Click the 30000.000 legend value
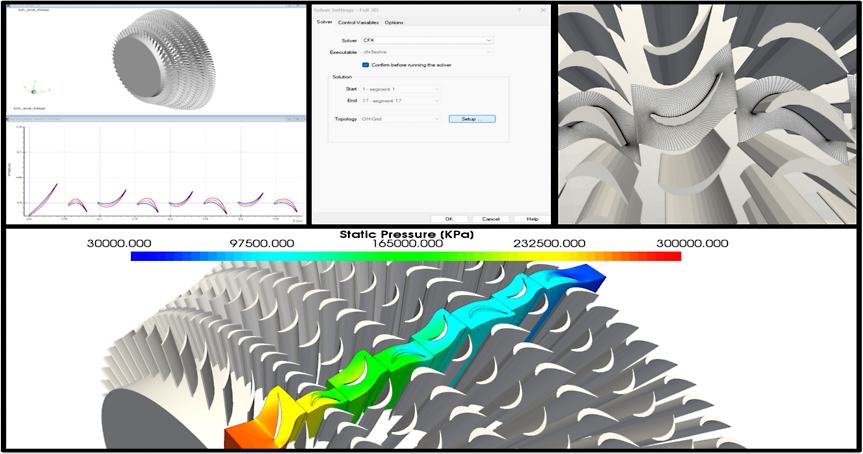 119,243
